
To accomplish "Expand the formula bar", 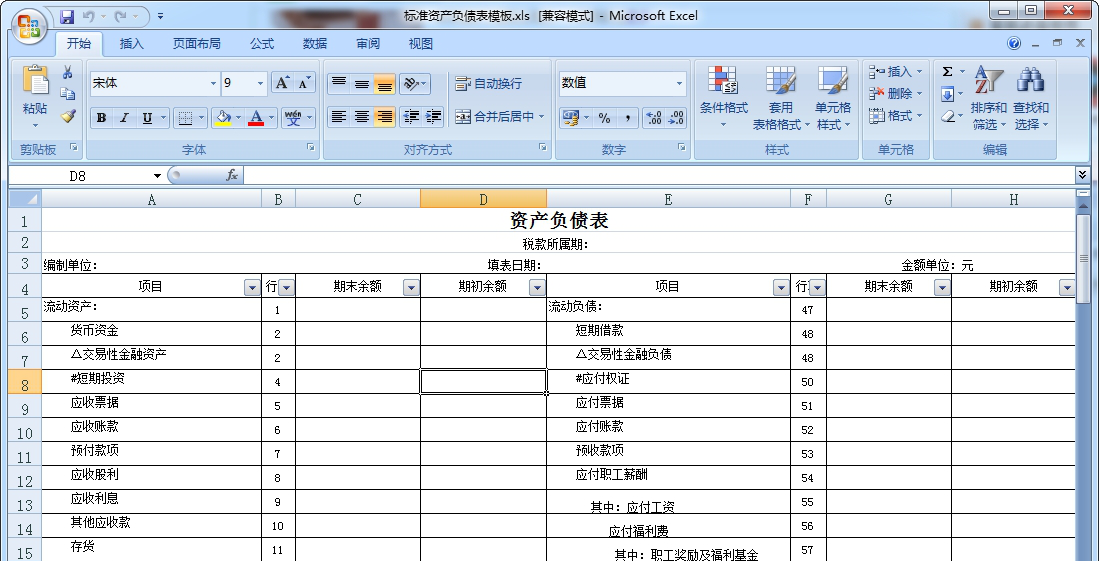I will coord(1082,174).
